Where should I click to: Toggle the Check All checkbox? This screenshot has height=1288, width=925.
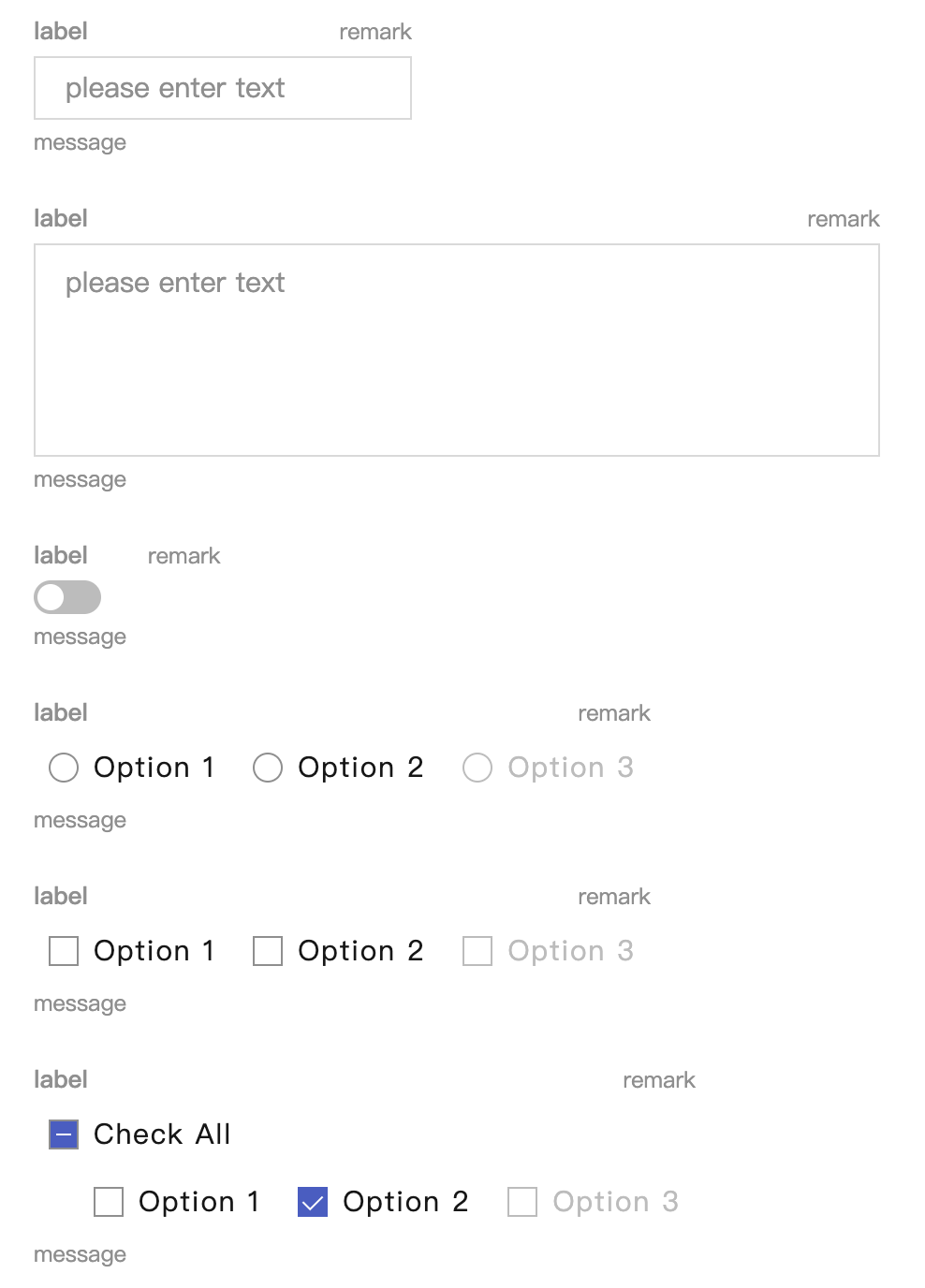(x=64, y=1134)
